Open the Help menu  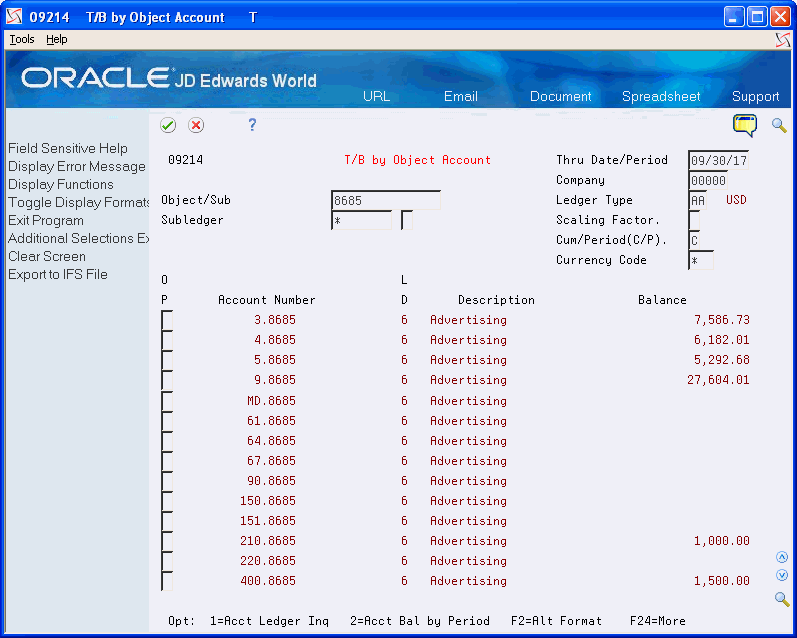56,39
